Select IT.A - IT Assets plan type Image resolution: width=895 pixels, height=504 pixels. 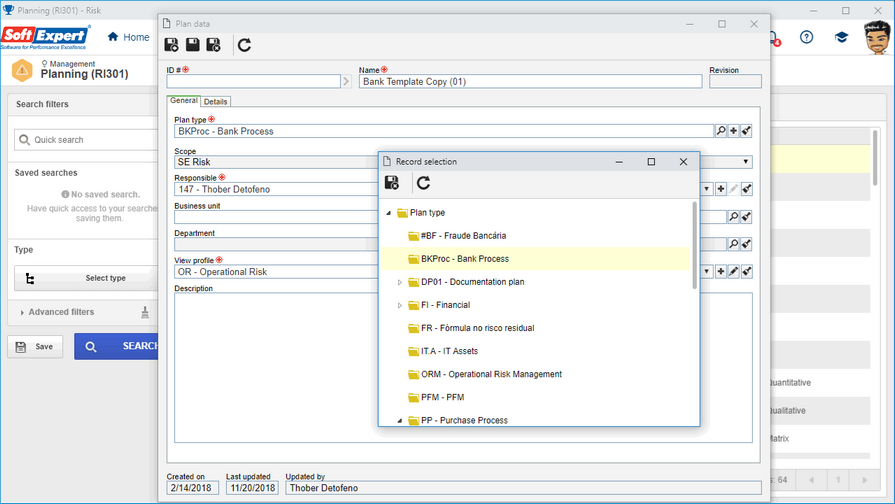coord(449,351)
